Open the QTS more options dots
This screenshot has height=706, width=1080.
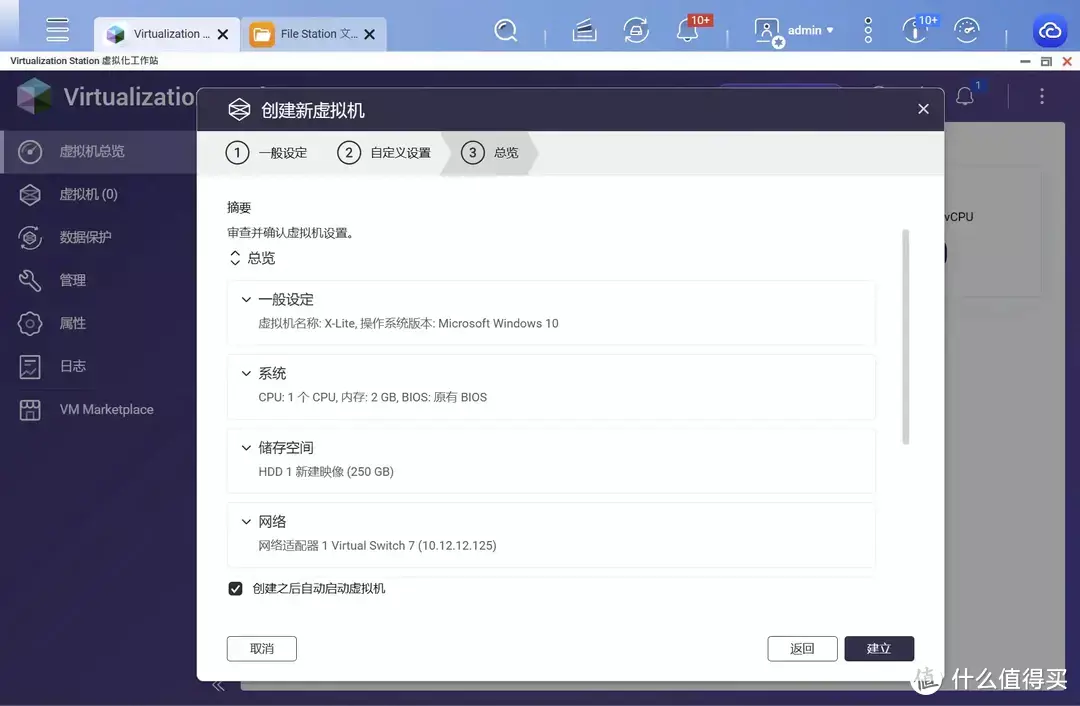click(x=868, y=30)
